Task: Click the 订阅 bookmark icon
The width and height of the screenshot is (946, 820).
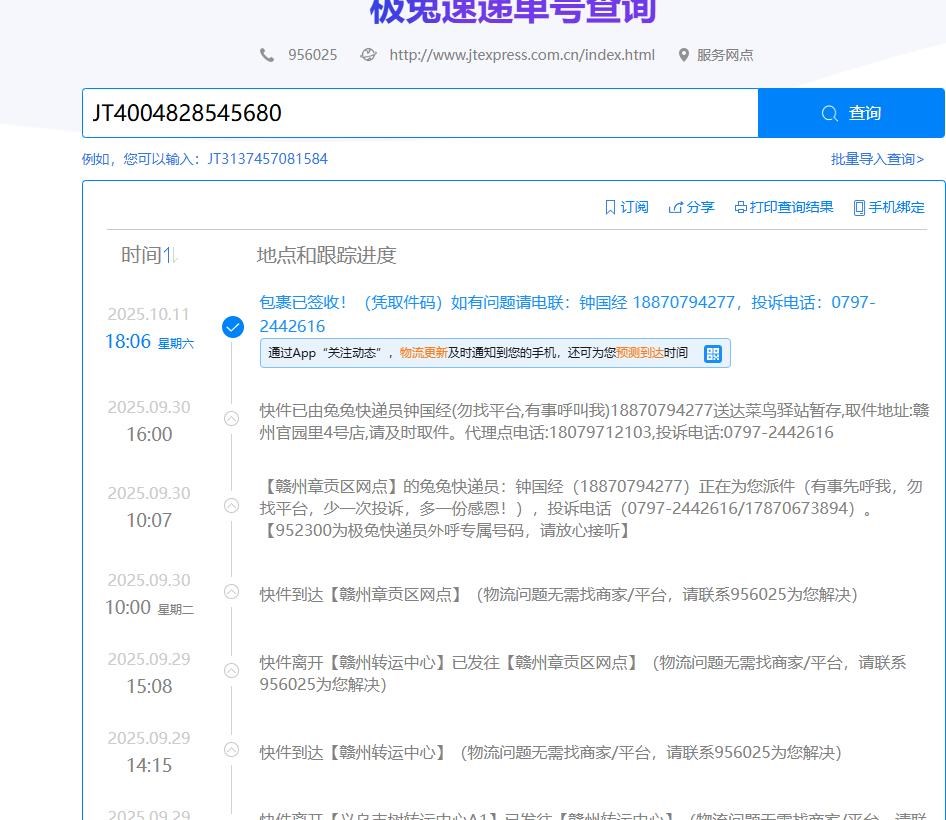Action: click(610, 207)
